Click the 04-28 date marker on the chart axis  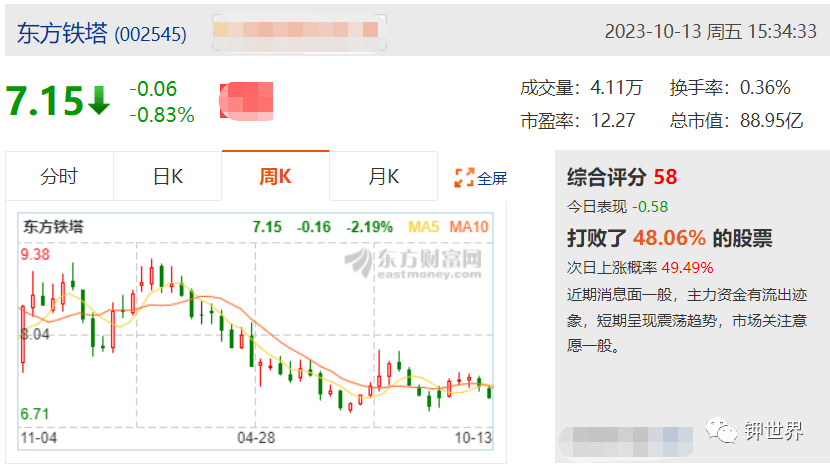click(x=256, y=438)
